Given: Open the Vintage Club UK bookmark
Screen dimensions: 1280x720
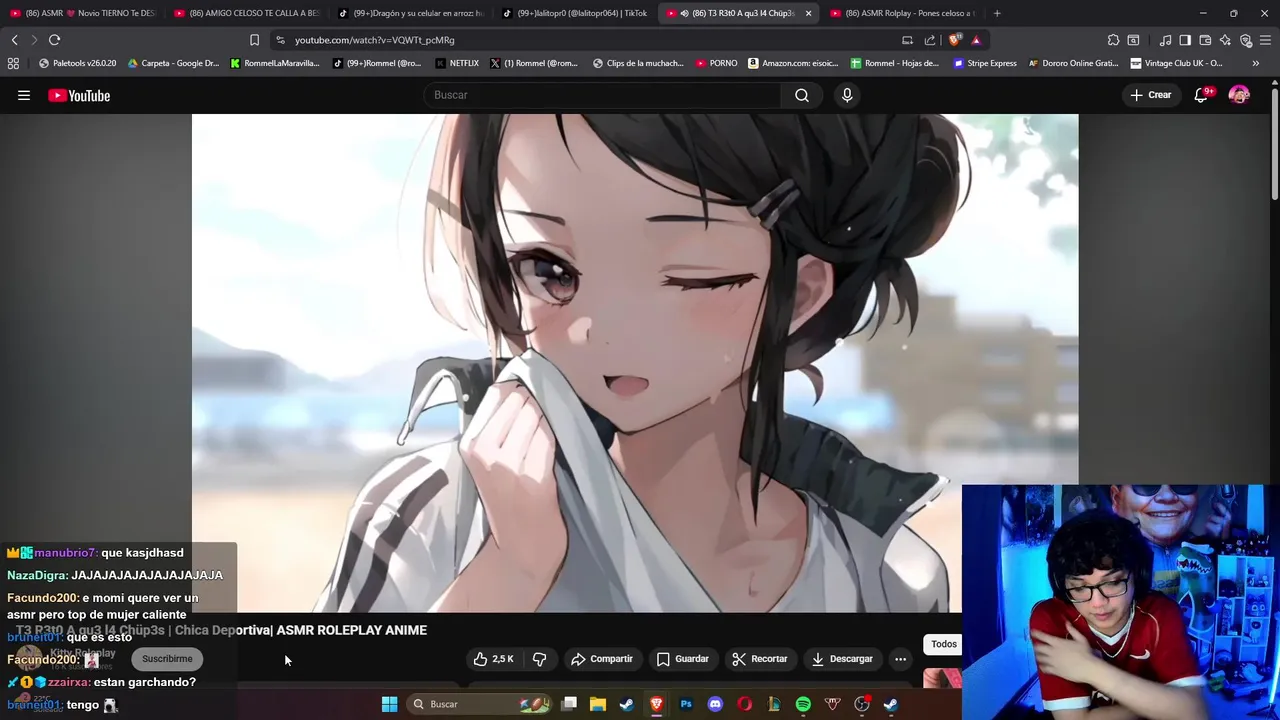Looking at the screenshot, I should pyautogui.click(x=1176, y=63).
